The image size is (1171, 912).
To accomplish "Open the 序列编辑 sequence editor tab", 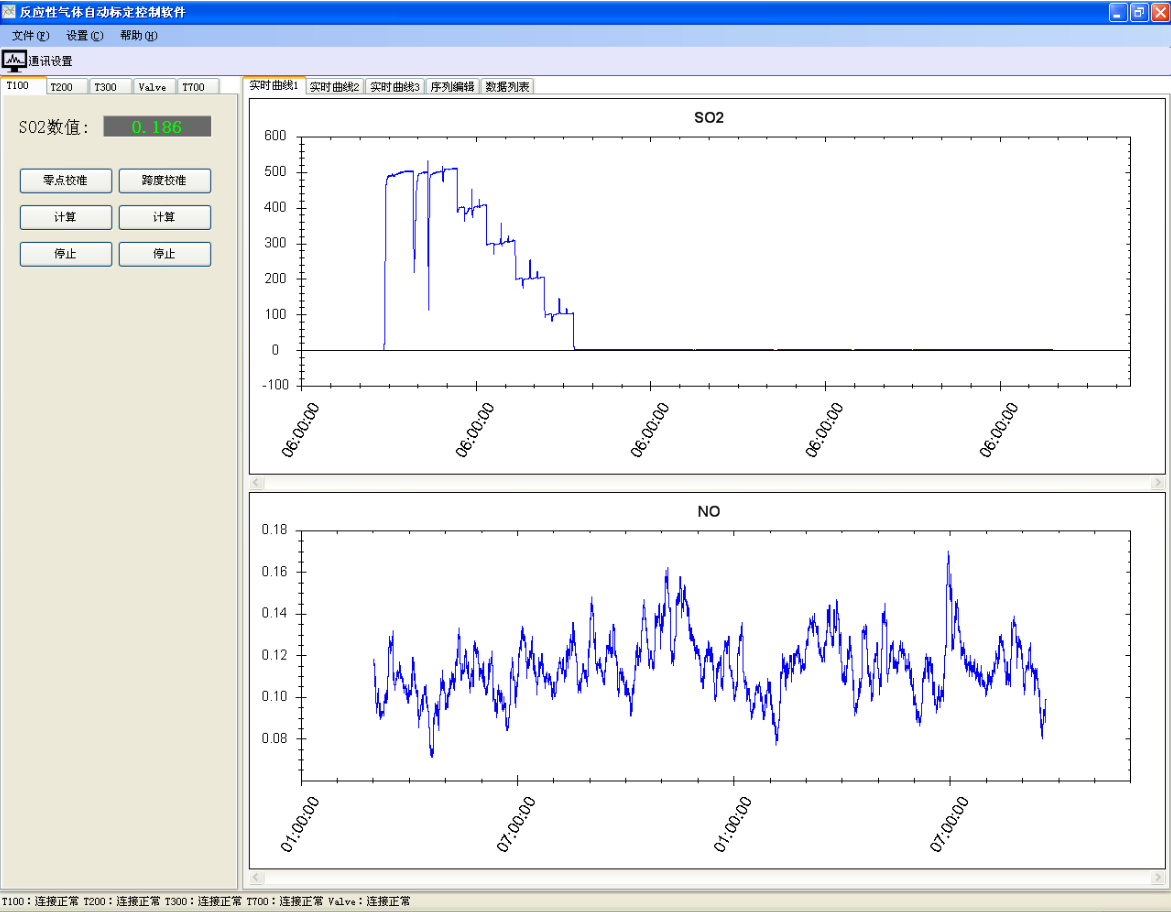I will click(452, 87).
